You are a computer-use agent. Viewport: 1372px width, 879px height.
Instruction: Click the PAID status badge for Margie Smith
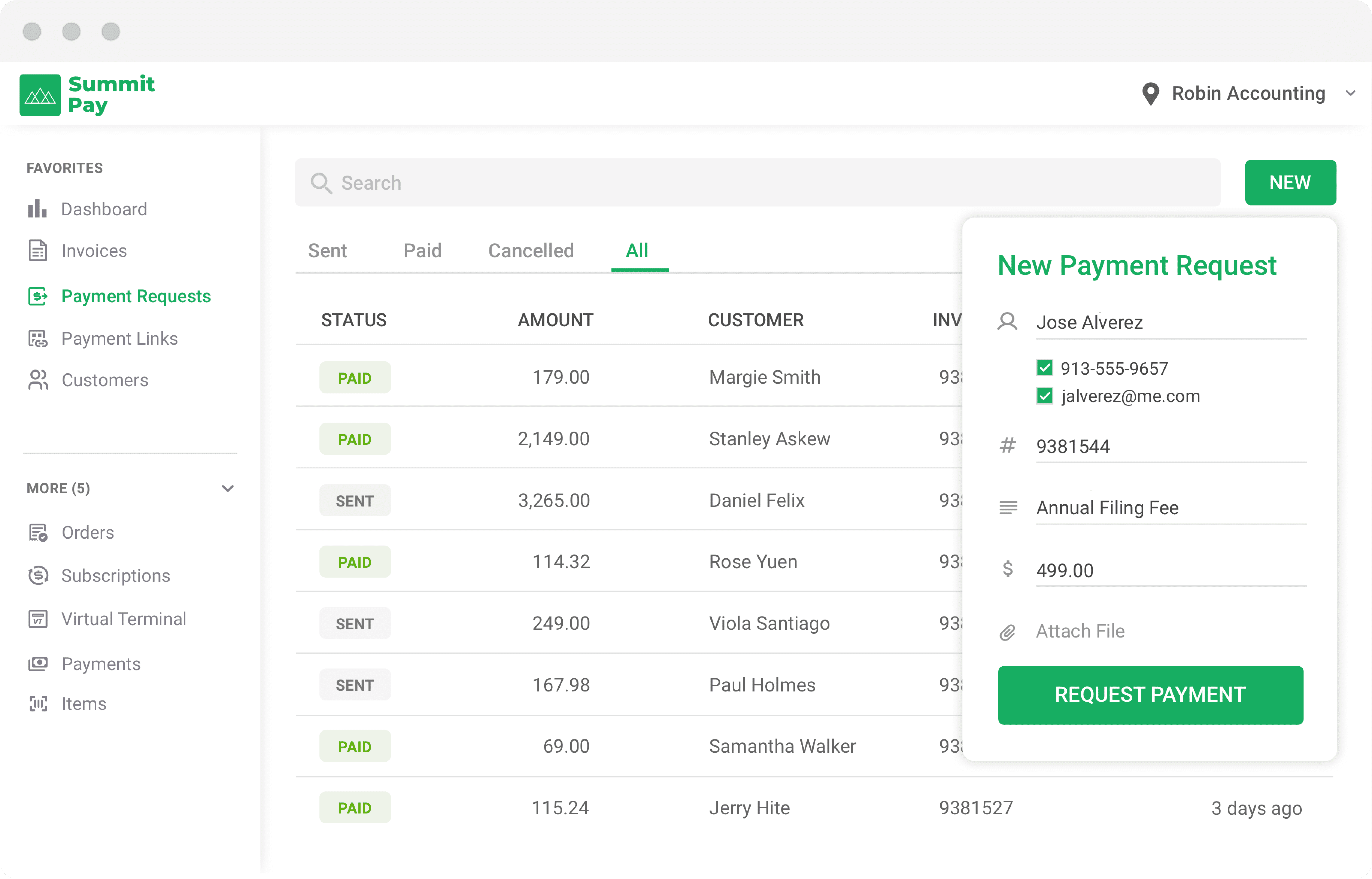point(354,377)
